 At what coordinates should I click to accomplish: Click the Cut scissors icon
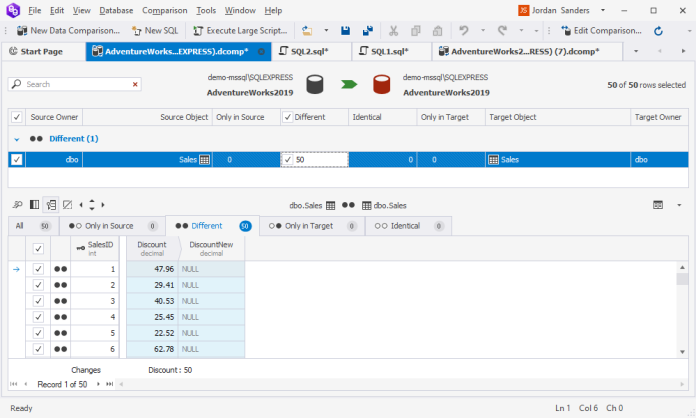pos(393,31)
